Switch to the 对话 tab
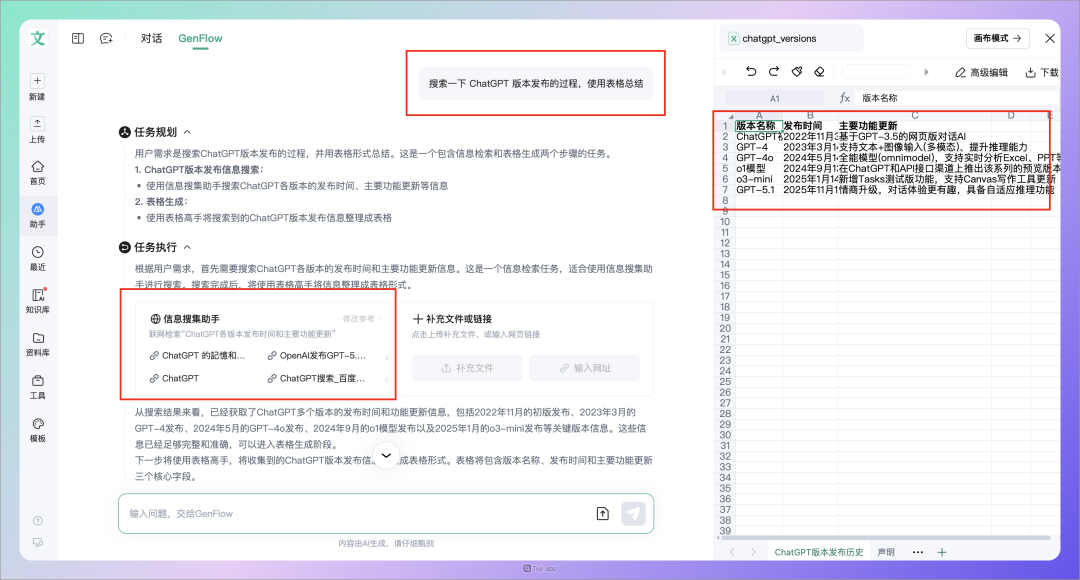 pyautogui.click(x=151, y=38)
